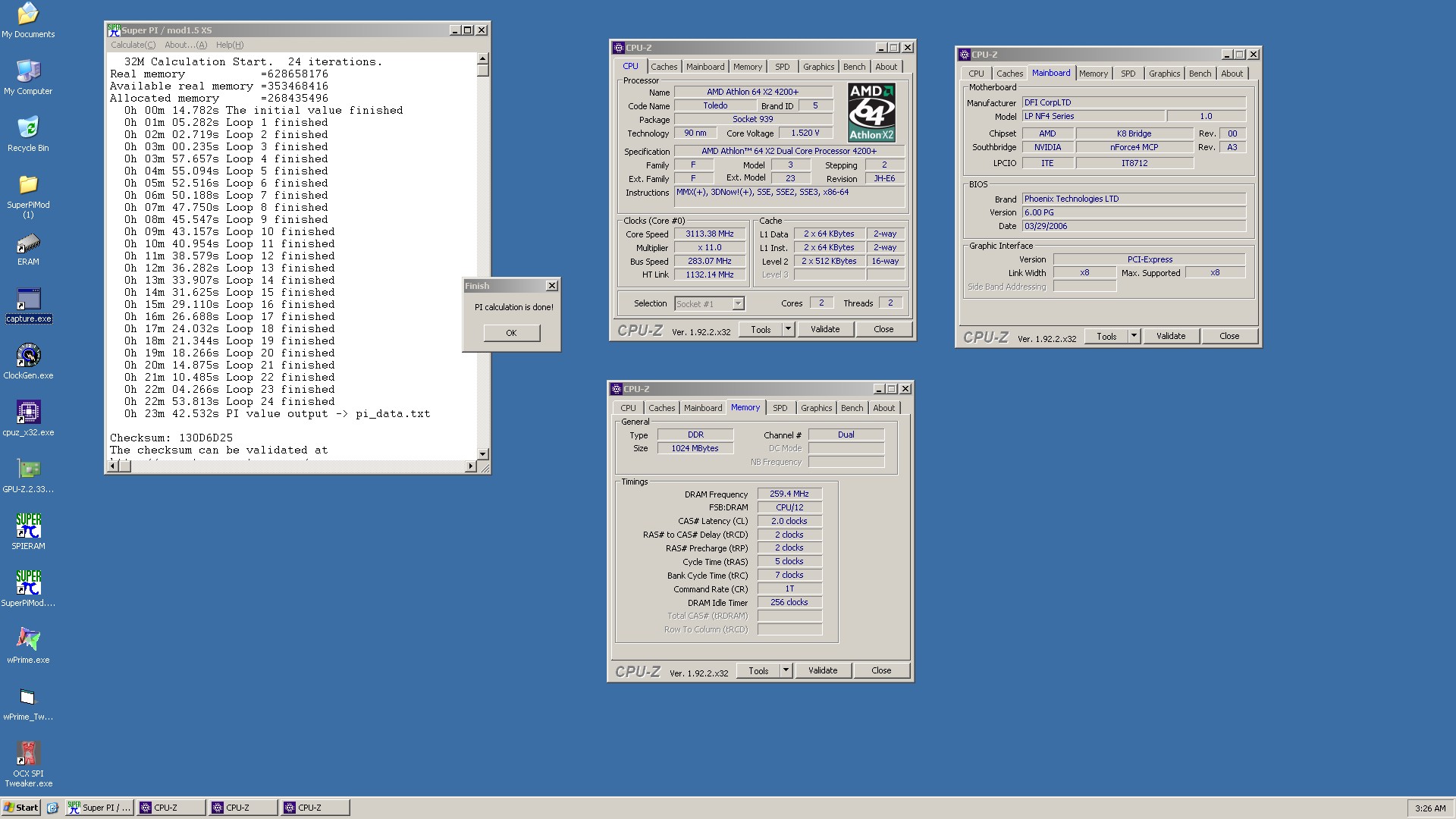
Task: Click the DRAM Frequency value 259.4 MHz
Action: [789, 494]
